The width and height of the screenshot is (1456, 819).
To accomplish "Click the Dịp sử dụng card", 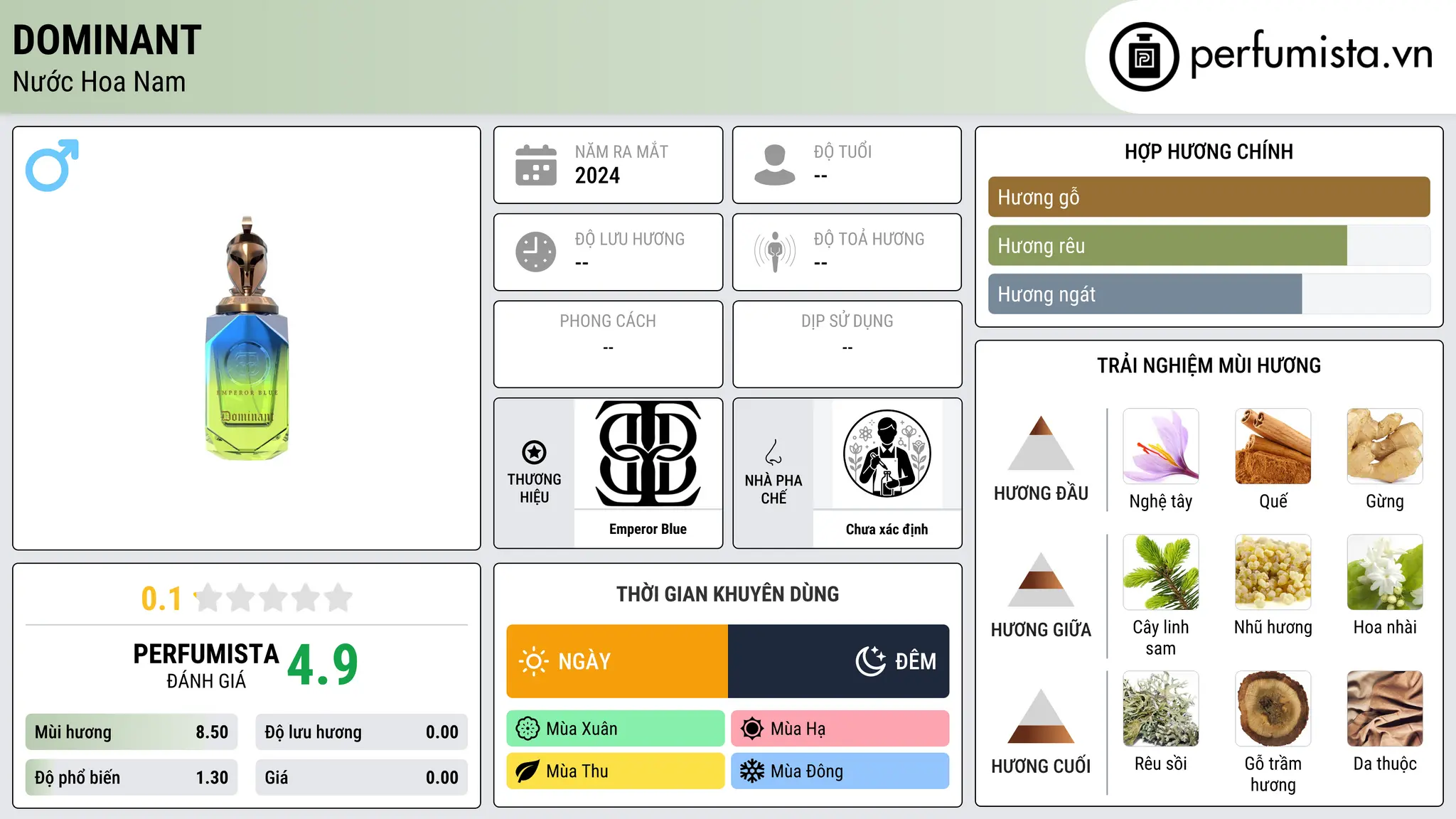I will (x=847, y=344).
